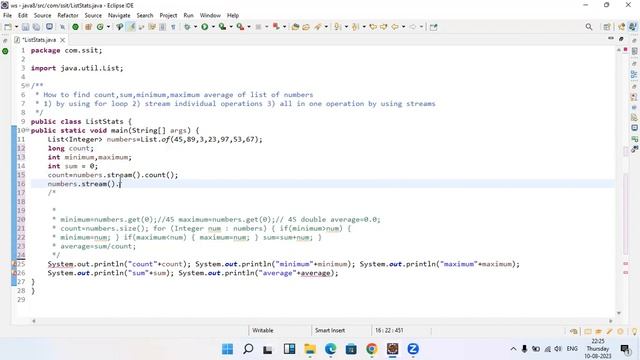The height and width of the screenshot is (360, 640).
Task: Open Microsoft Edge from the taskbar
Action: 331,349
